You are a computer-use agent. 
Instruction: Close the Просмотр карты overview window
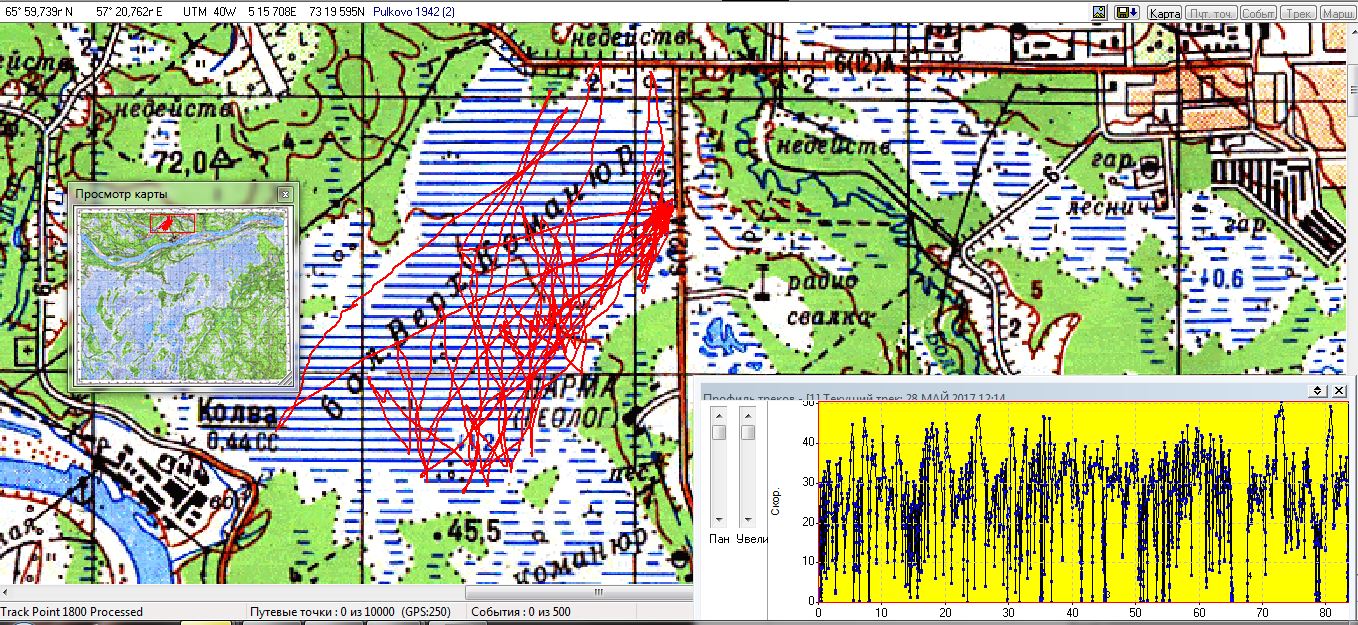tap(284, 193)
